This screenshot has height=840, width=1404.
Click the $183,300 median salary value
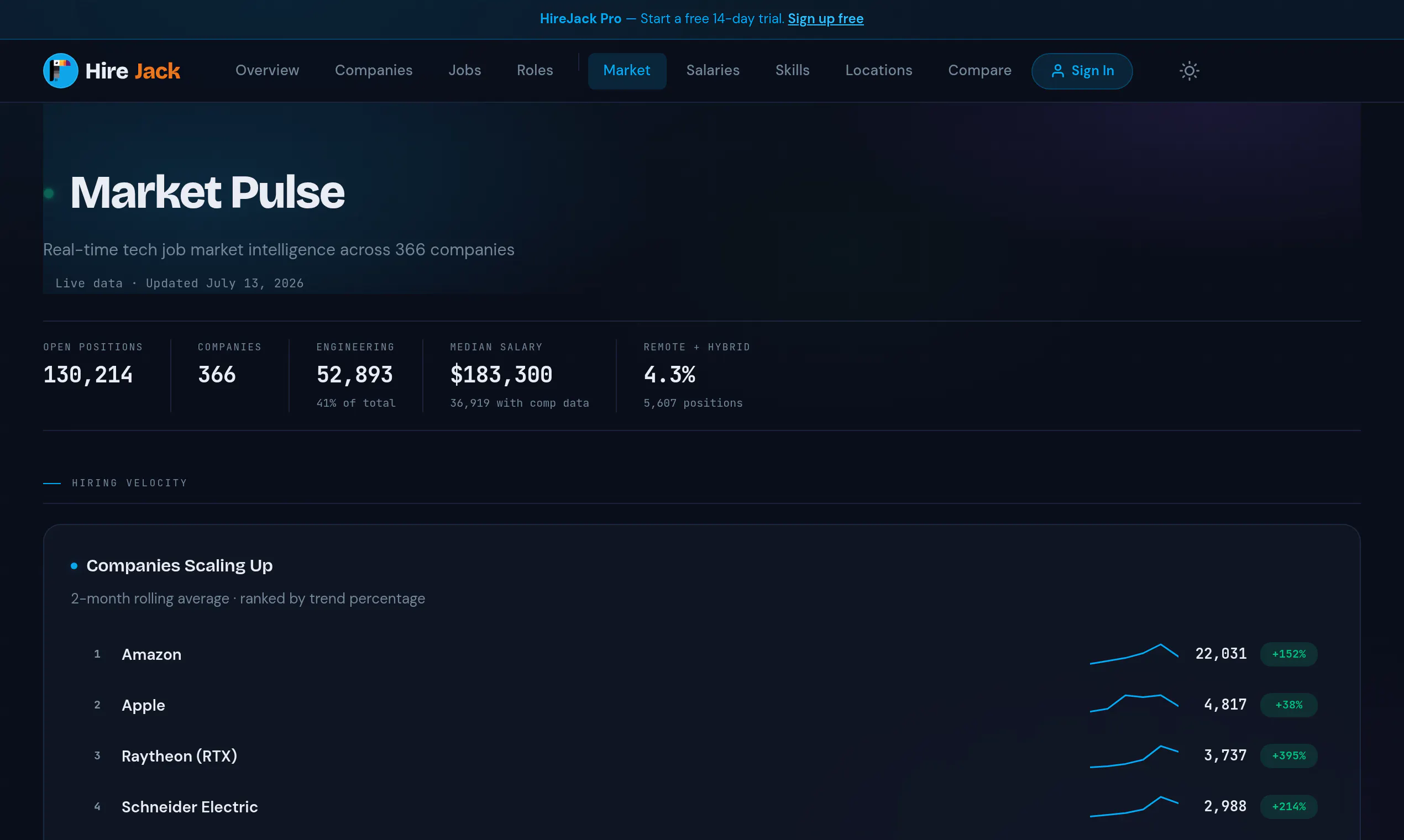501,375
